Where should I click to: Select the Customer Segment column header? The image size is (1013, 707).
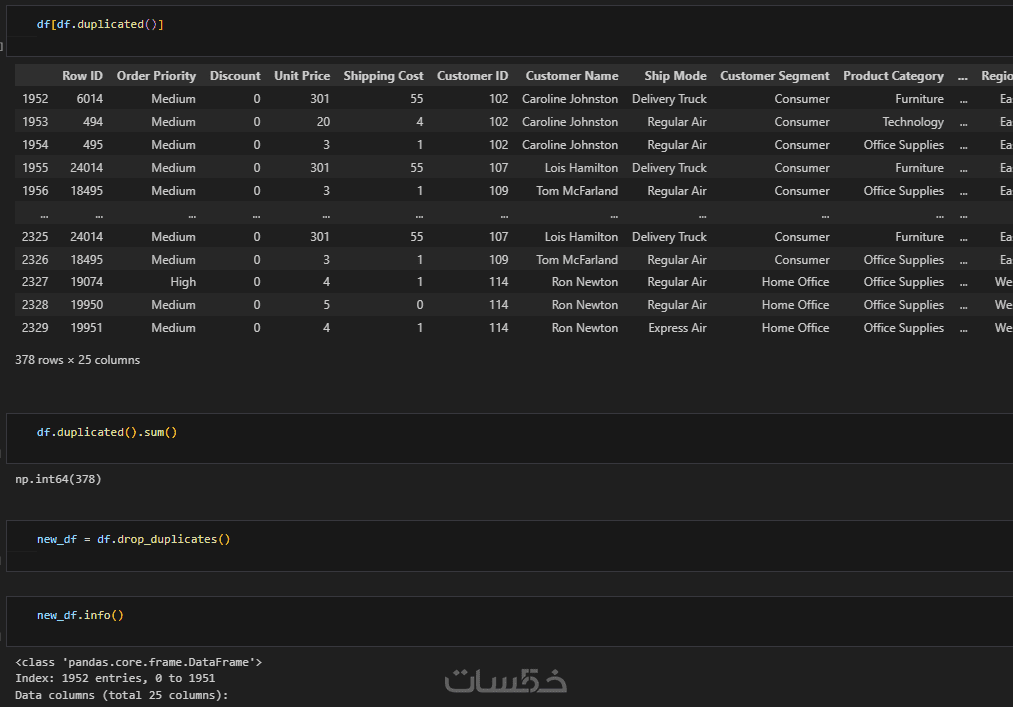pyautogui.click(x=775, y=76)
